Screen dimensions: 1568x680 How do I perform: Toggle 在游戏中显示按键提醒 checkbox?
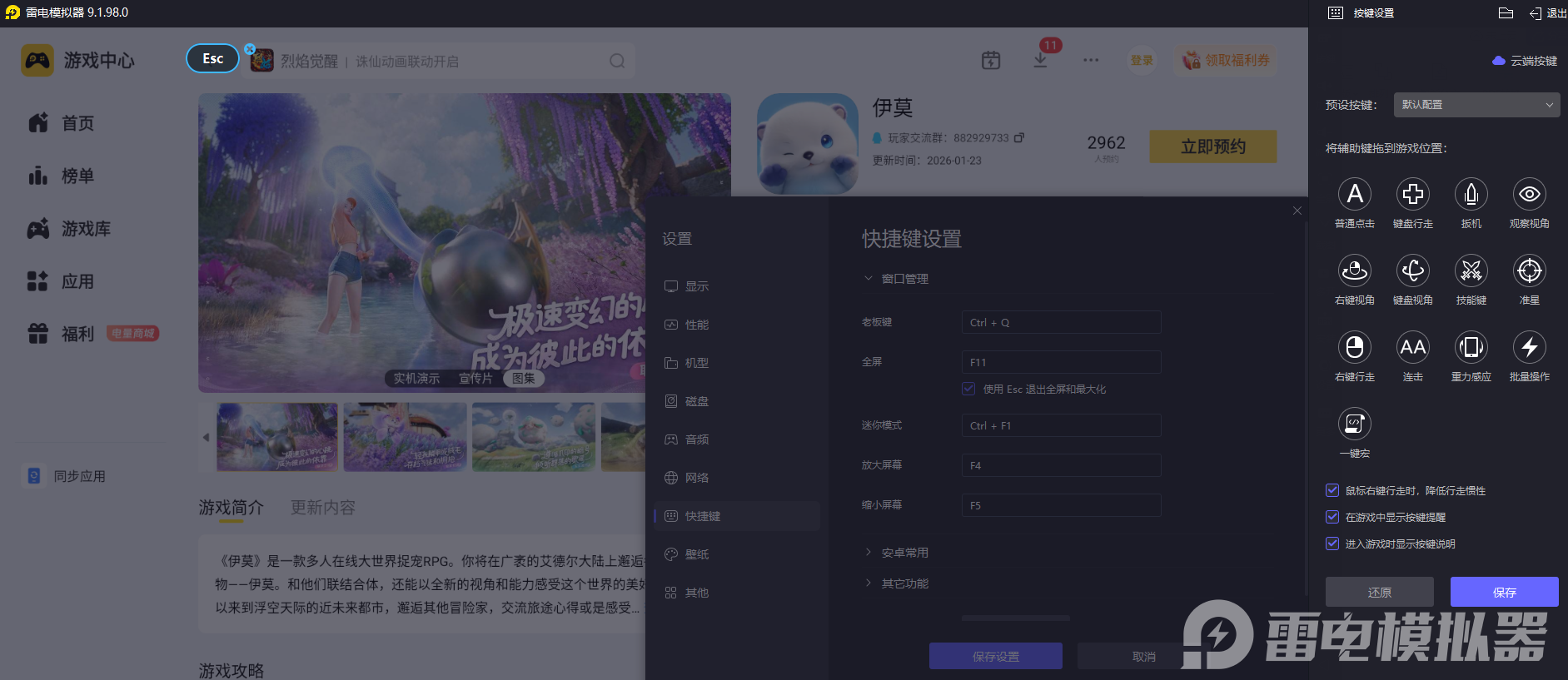coord(1332,517)
